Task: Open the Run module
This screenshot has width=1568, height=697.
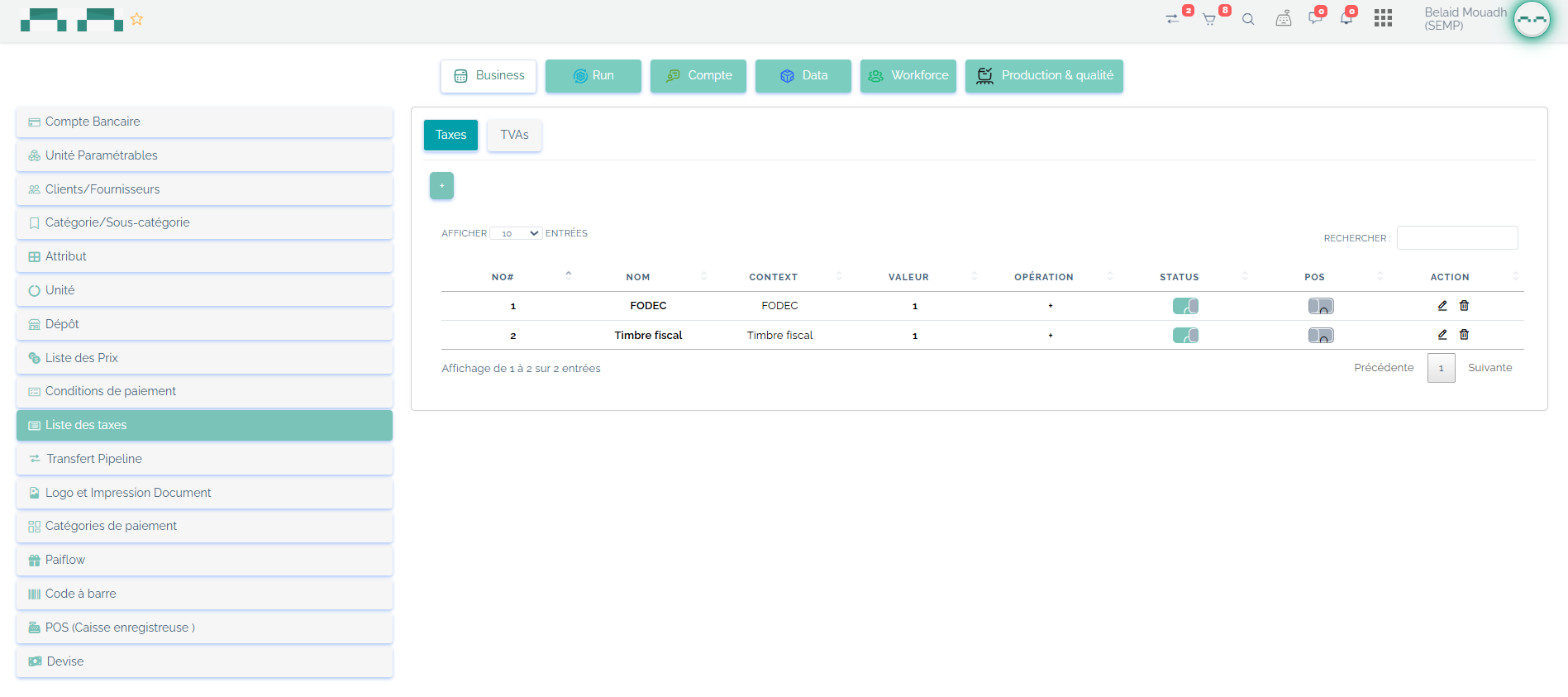Action: coord(593,75)
